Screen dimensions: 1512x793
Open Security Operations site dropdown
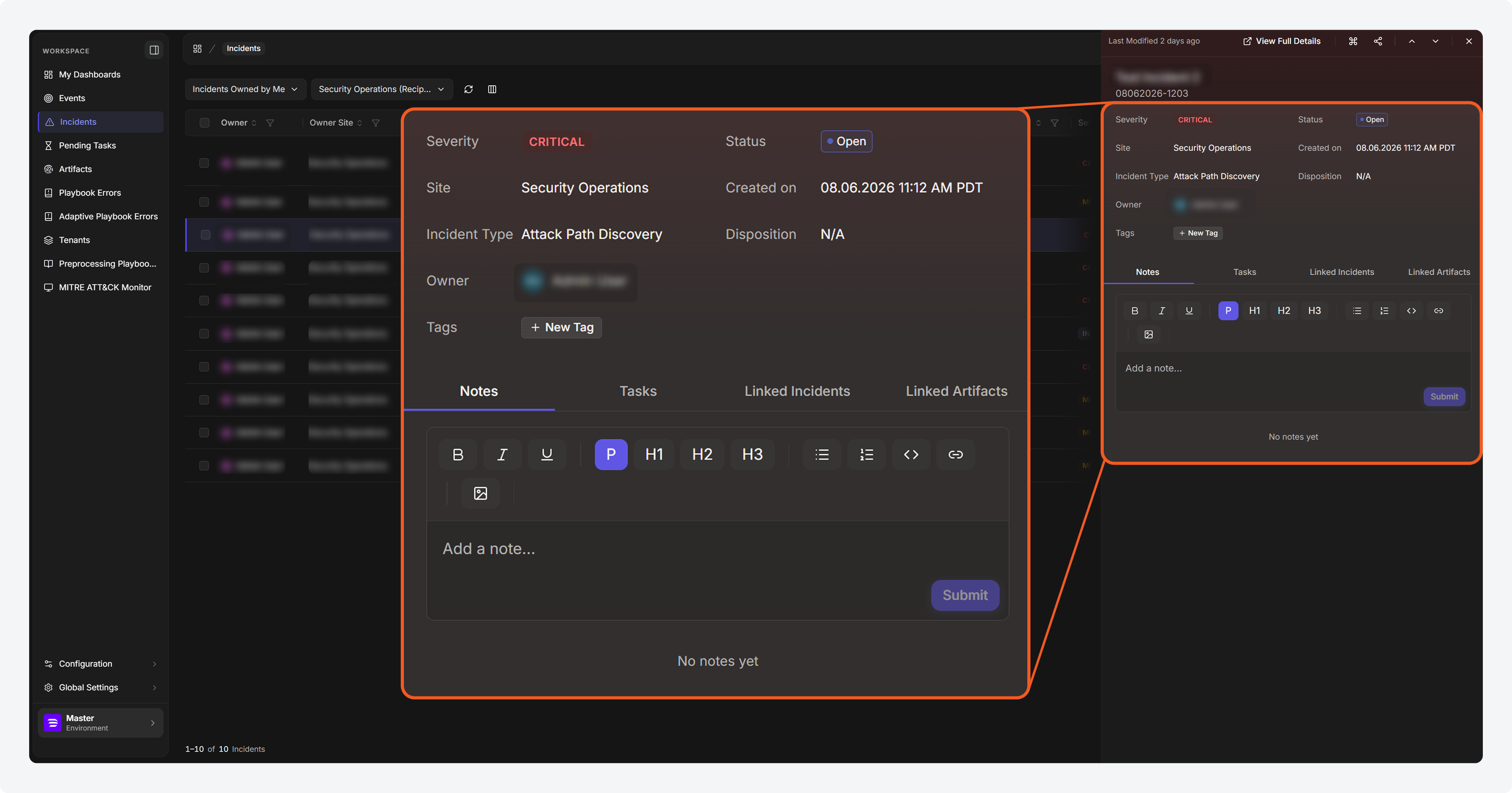pyautogui.click(x=381, y=89)
